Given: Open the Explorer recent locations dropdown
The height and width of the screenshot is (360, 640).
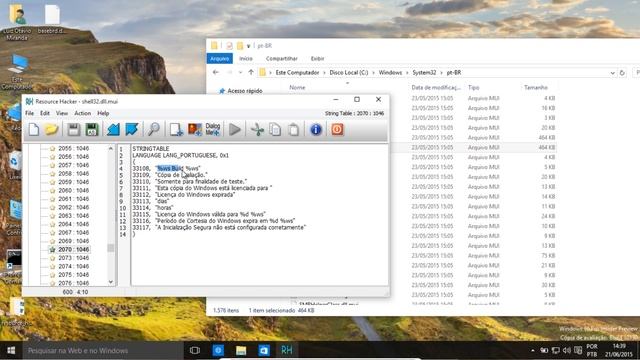Looking at the screenshot, I should click(240, 73).
